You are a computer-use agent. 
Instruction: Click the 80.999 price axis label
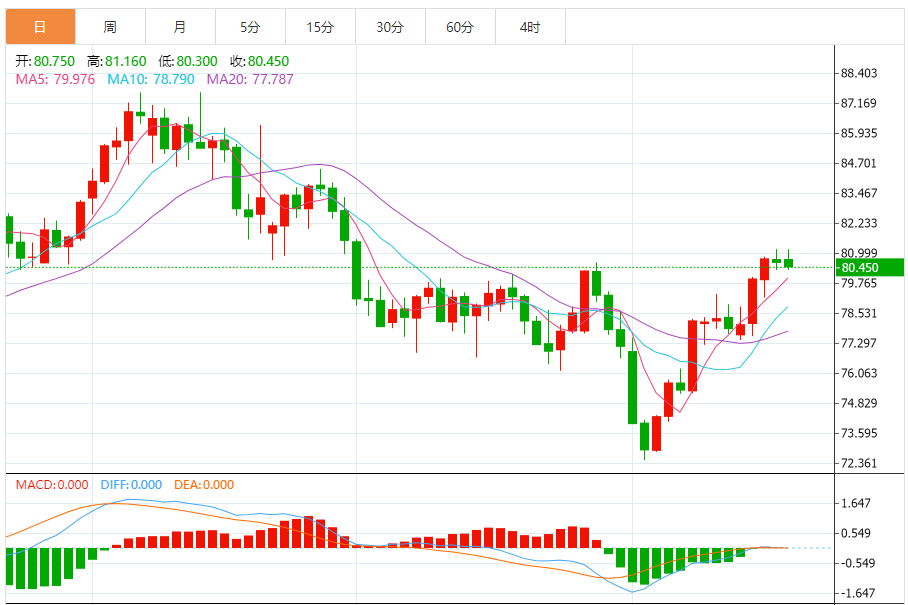[859, 253]
